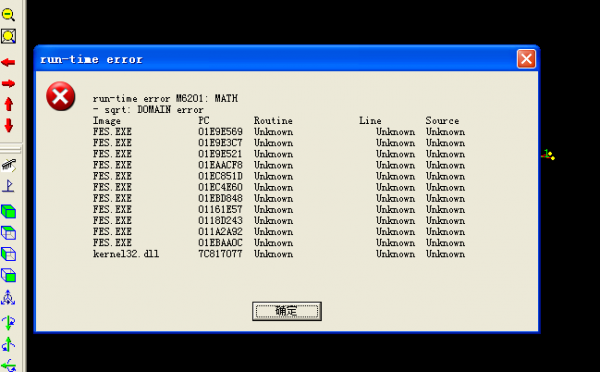Rotate about the green upward arrow axis
This screenshot has width=600, height=372.
[8, 344]
